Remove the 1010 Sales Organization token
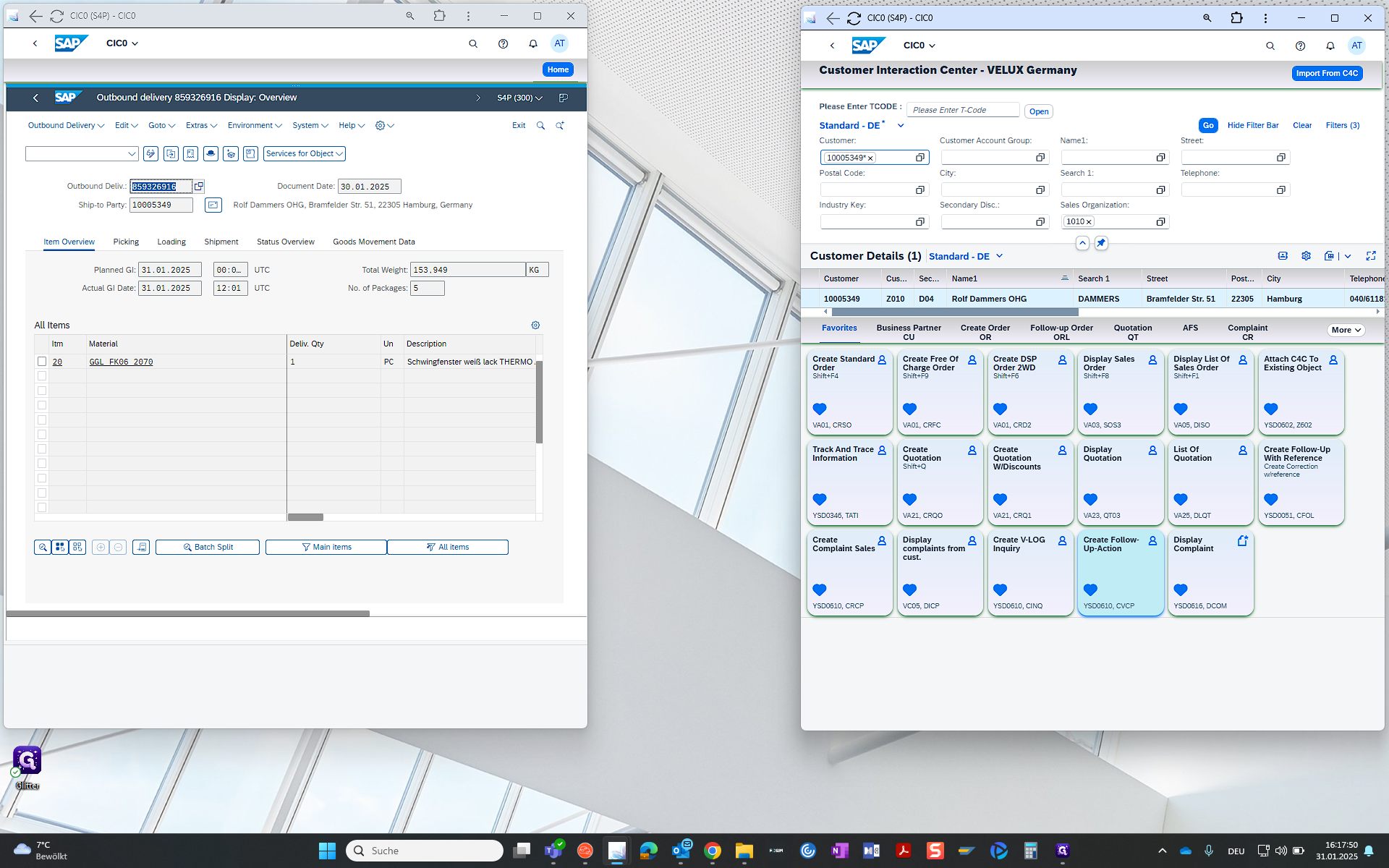The image size is (1389, 868). coord(1089,222)
